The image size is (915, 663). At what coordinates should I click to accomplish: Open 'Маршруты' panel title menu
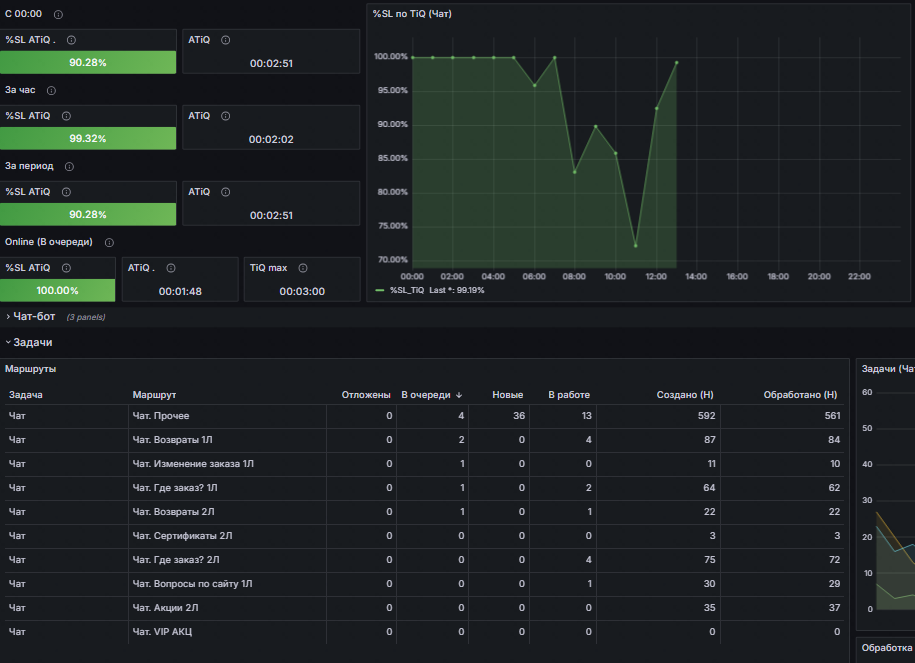[30, 369]
